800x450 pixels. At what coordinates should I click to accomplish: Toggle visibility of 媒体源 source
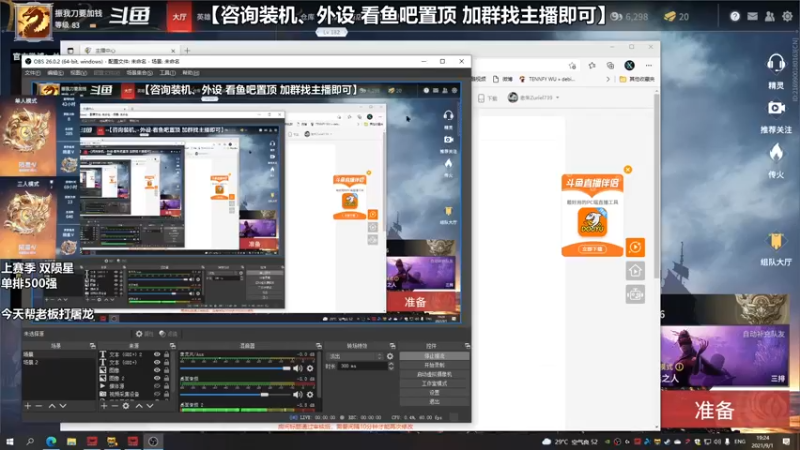point(157,386)
